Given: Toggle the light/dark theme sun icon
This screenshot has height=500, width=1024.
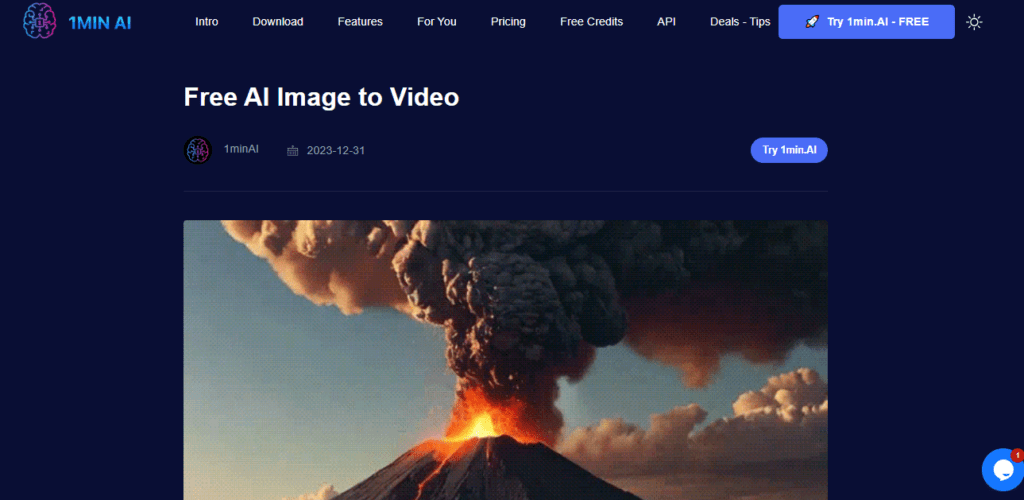Looking at the screenshot, I should [974, 22].
